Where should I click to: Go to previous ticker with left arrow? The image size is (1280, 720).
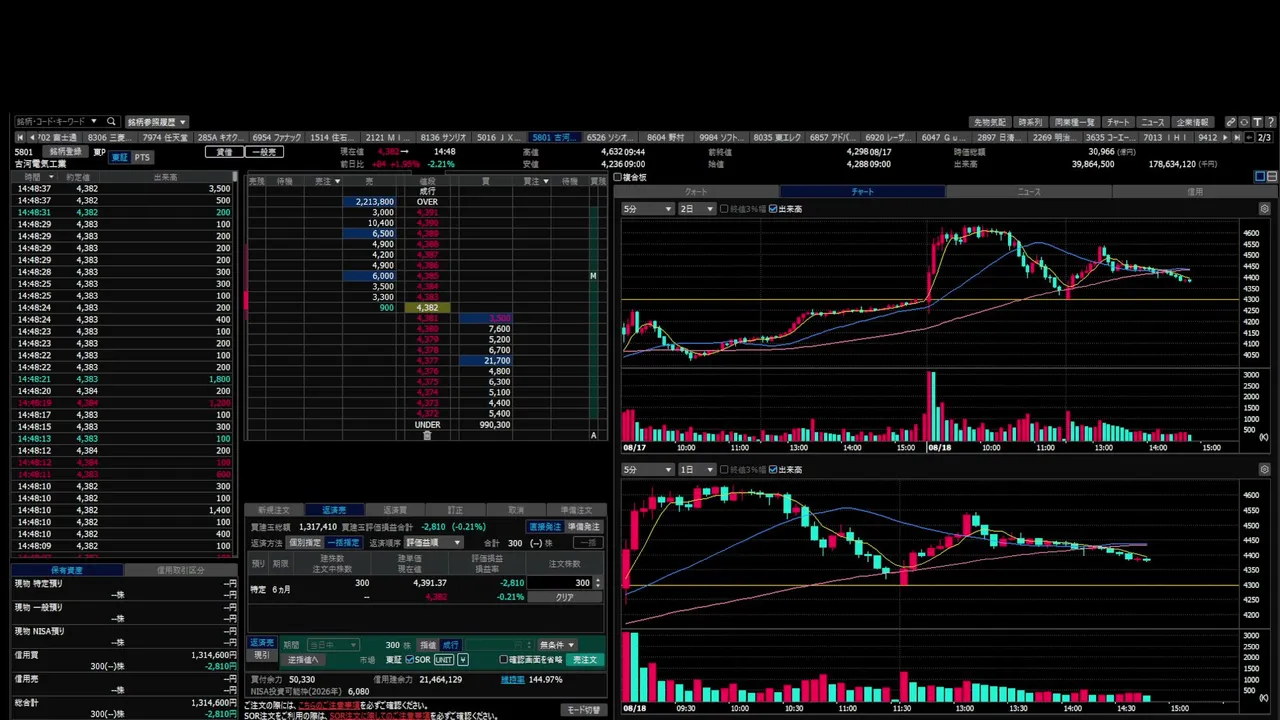[33, 137]
